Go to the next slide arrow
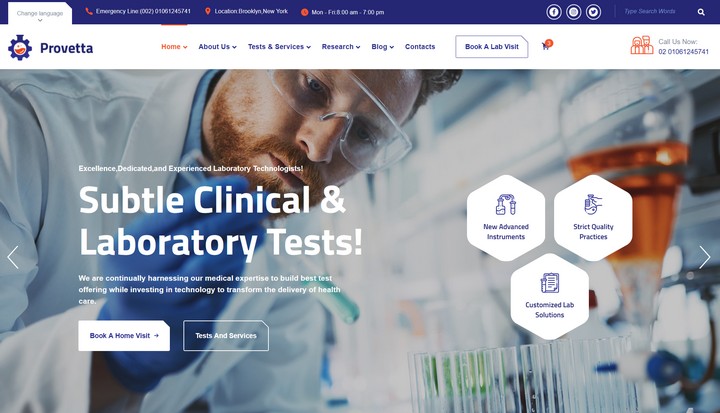This screenshot has width=720, height=413. coord(704,257)
